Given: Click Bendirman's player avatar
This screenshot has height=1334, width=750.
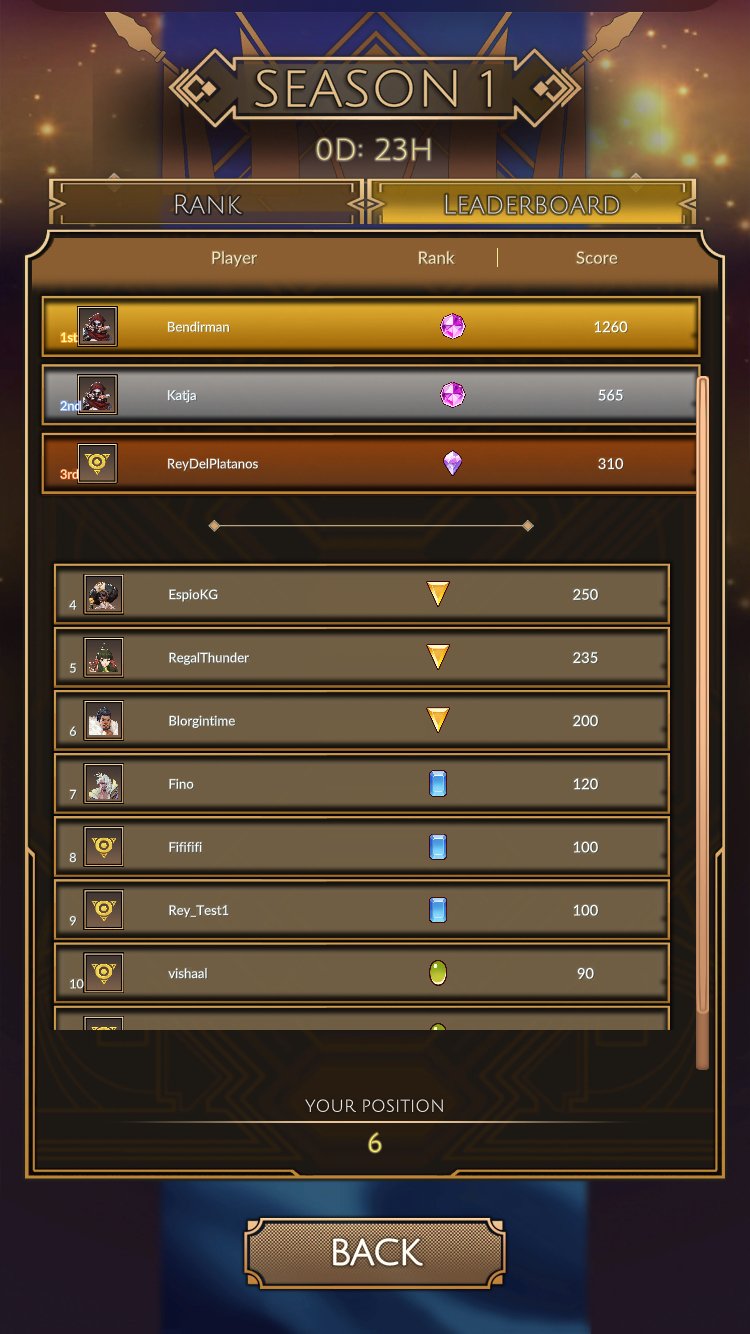Looking at the screenshot, I should pyautogui.click(x=97, y=326).
